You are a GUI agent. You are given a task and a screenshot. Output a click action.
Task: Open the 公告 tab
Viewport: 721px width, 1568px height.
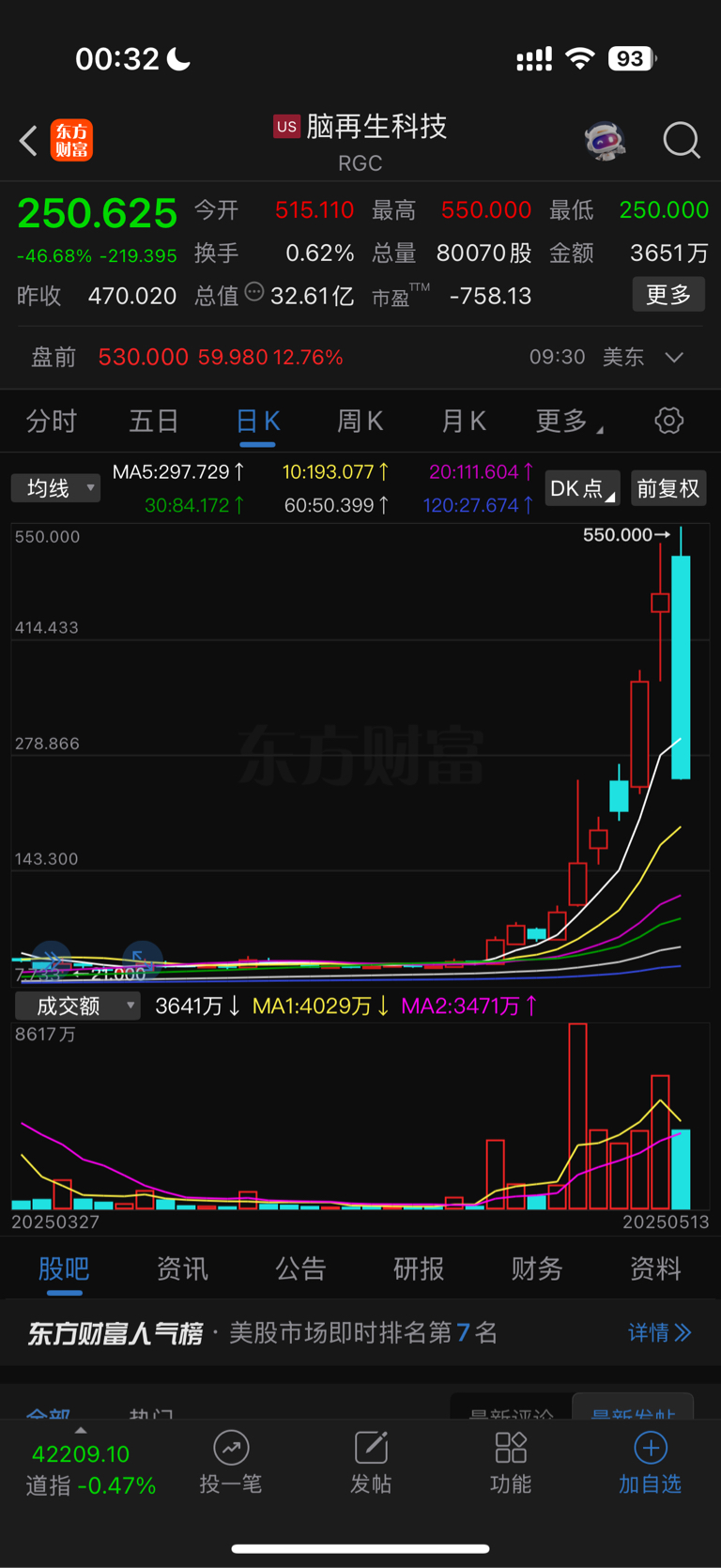pyautogui.click(x=300, y=1269)
